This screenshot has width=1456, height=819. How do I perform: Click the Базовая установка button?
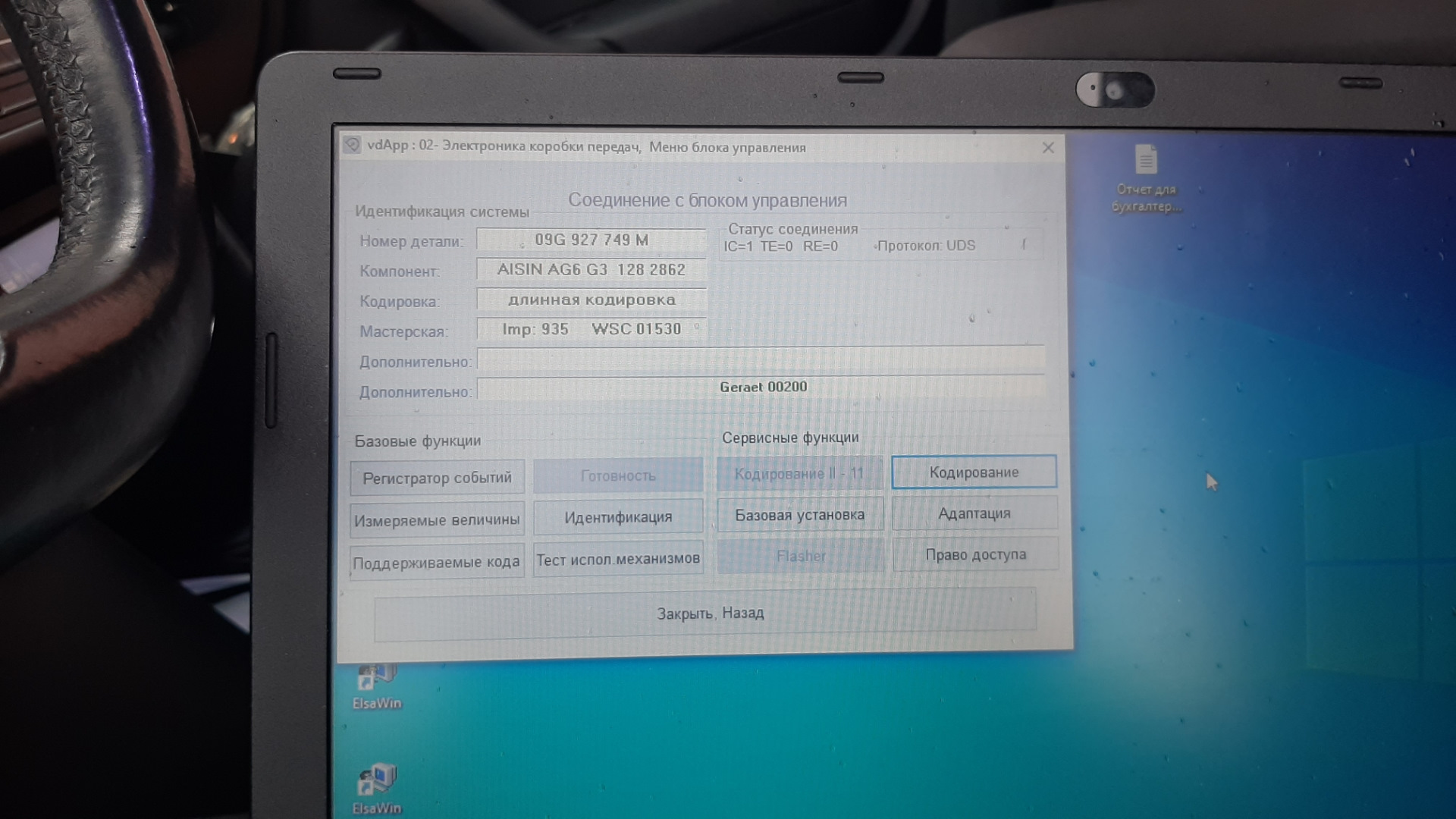pyautogui.click(x=799, y=515)
